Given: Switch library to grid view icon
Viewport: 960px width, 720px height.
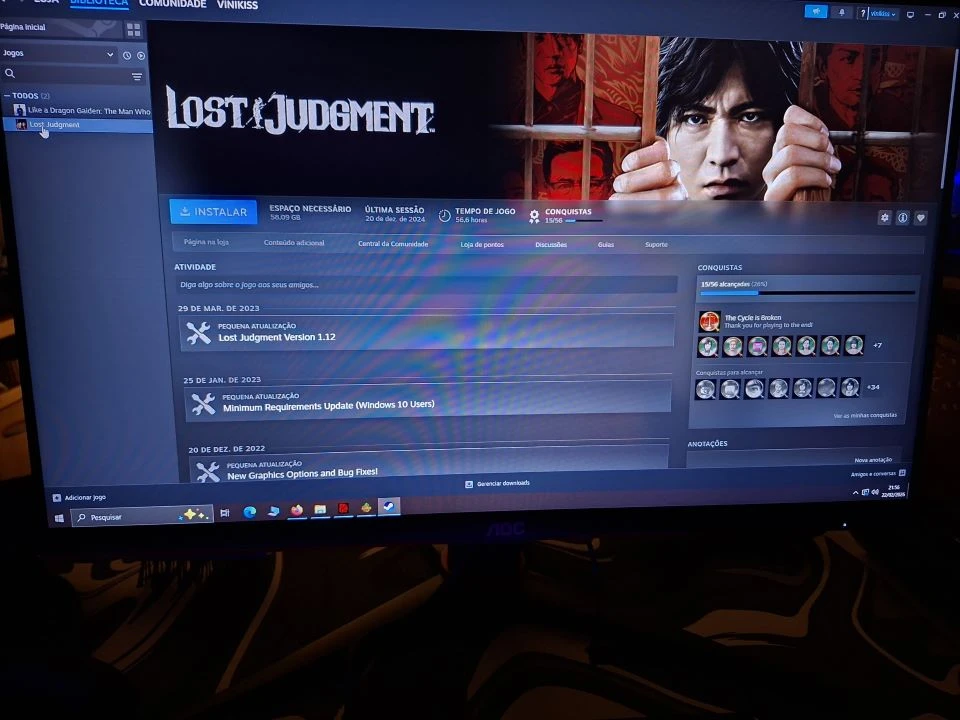Looking at the screenshot, I should point(133,30).
